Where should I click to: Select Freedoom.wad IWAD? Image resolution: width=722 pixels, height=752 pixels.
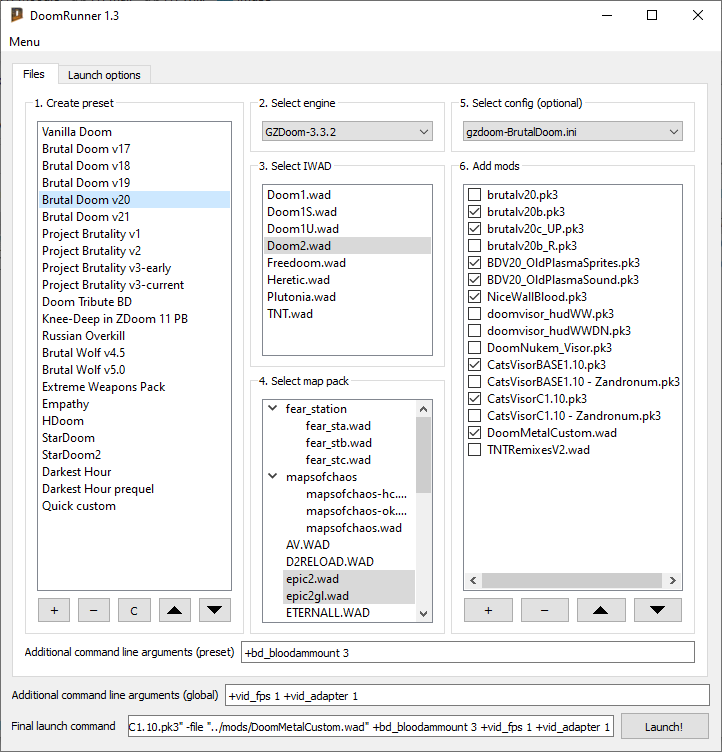[347, 263]
